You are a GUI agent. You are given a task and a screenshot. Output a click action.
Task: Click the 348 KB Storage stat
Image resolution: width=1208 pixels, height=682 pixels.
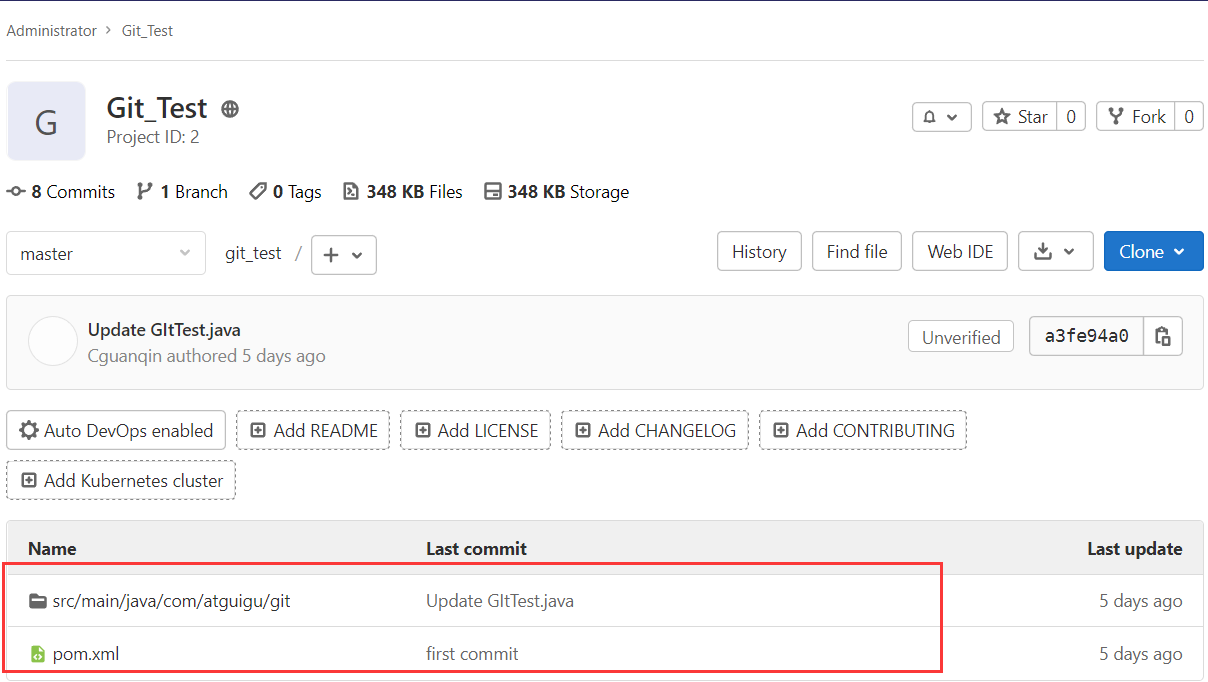pyautogui.click(x=557, y=192)
